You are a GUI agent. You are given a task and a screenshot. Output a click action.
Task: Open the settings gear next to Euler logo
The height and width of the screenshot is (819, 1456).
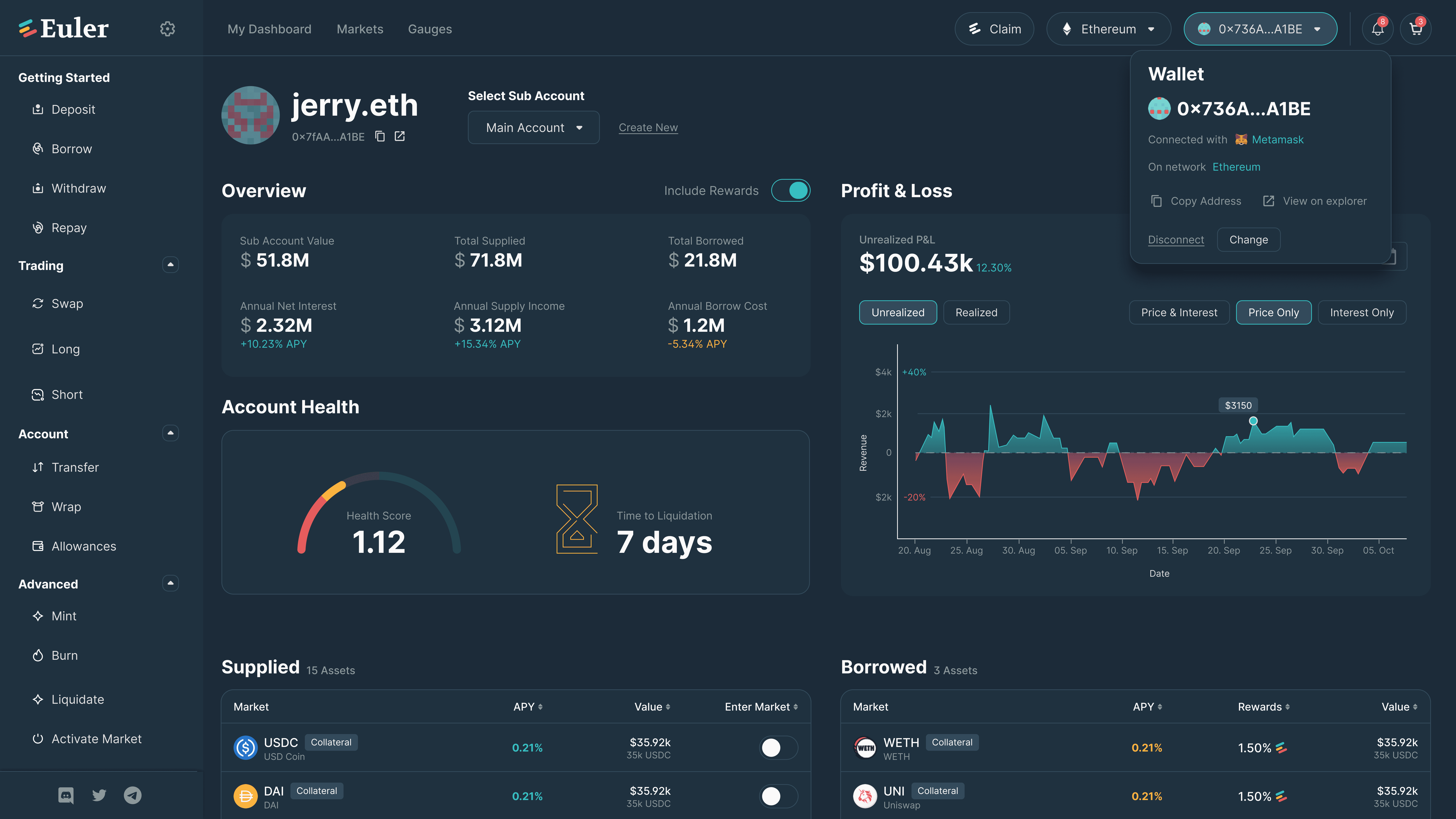167,29
